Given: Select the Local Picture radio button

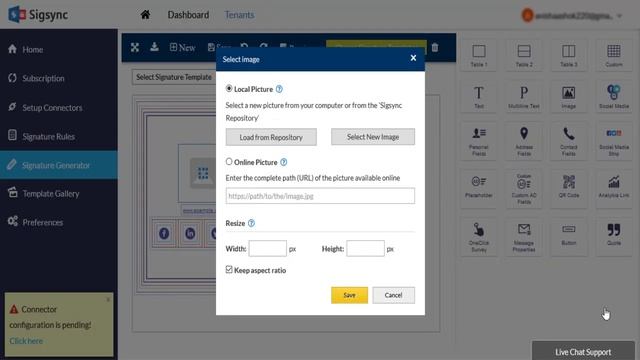Looking at the screenshot, I should 229,88.
